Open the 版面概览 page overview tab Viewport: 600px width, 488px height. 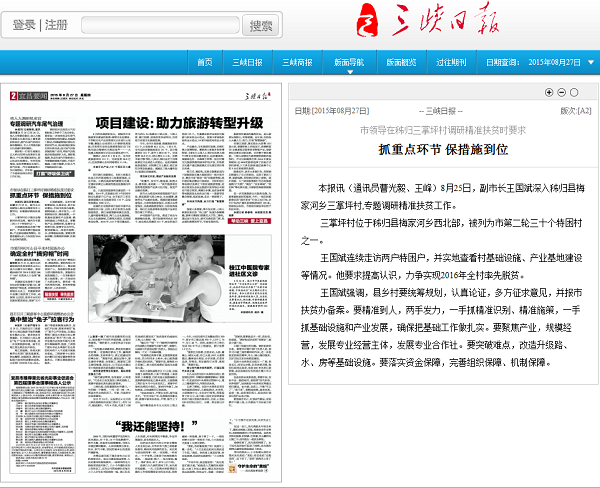401,62
